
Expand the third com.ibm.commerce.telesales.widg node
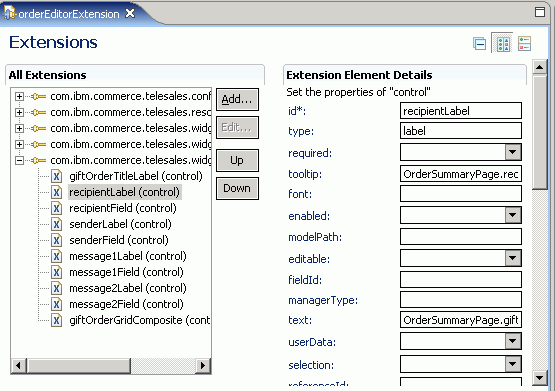[x=19, y=128]
